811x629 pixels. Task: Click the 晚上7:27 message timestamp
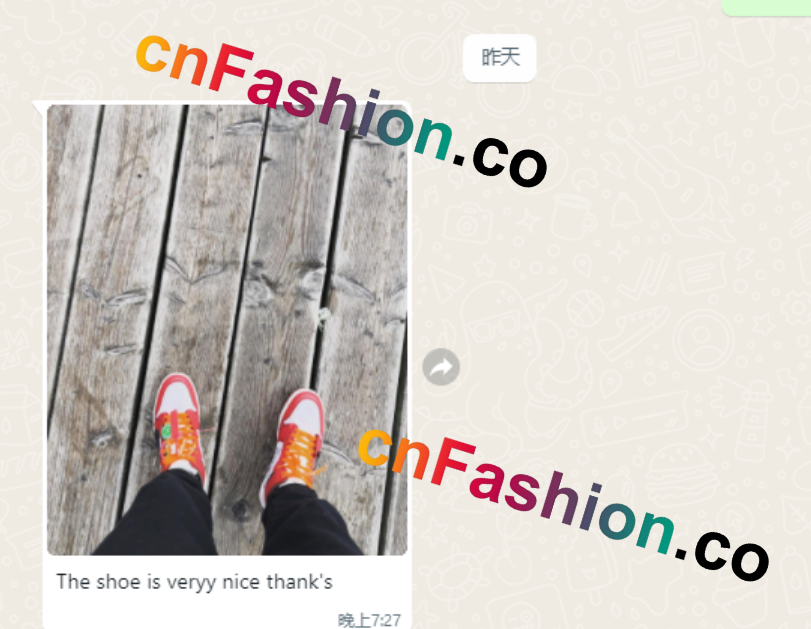tap(369, 620)
